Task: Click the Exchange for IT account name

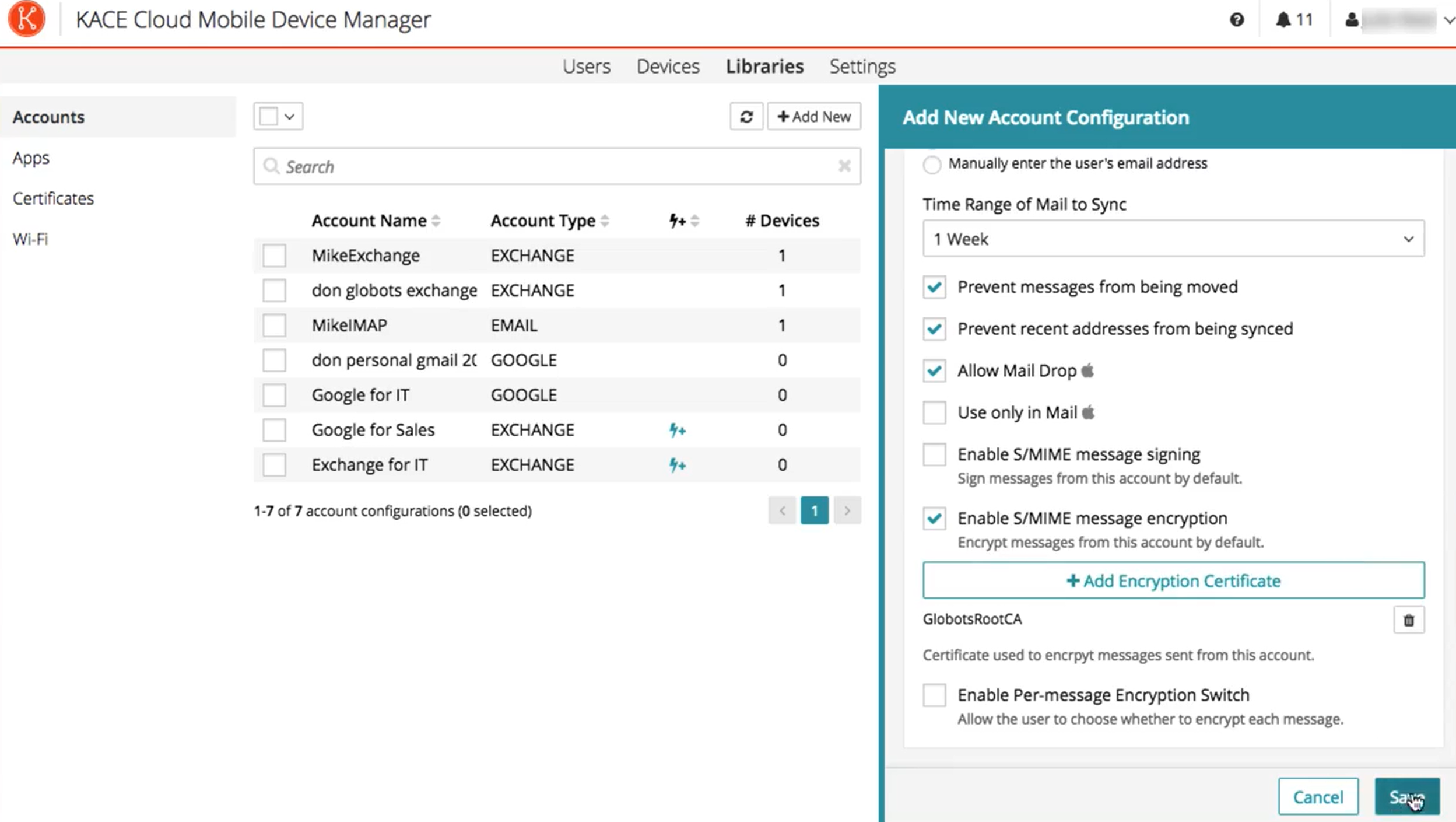Action: tap(370, 465)
